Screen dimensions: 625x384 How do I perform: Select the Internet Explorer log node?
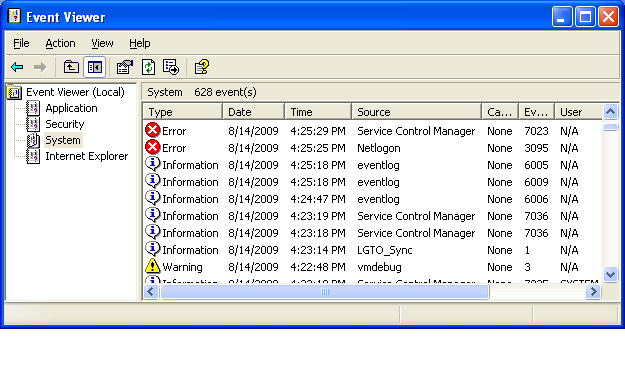86,156
